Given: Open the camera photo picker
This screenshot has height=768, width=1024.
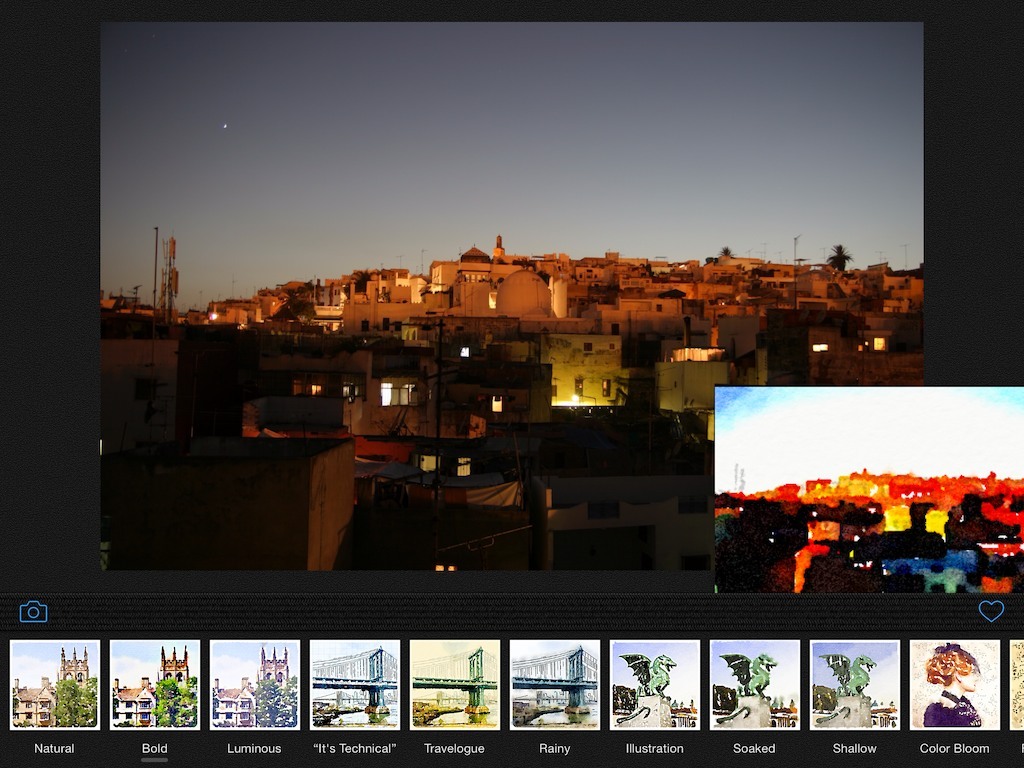Looking at the screenshot, I should (33, 612).
